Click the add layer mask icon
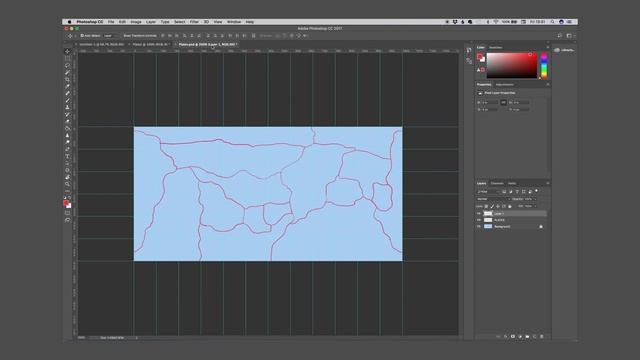This screenshot has height=360, width=640. pyautogui.click(x=513, y=337)
